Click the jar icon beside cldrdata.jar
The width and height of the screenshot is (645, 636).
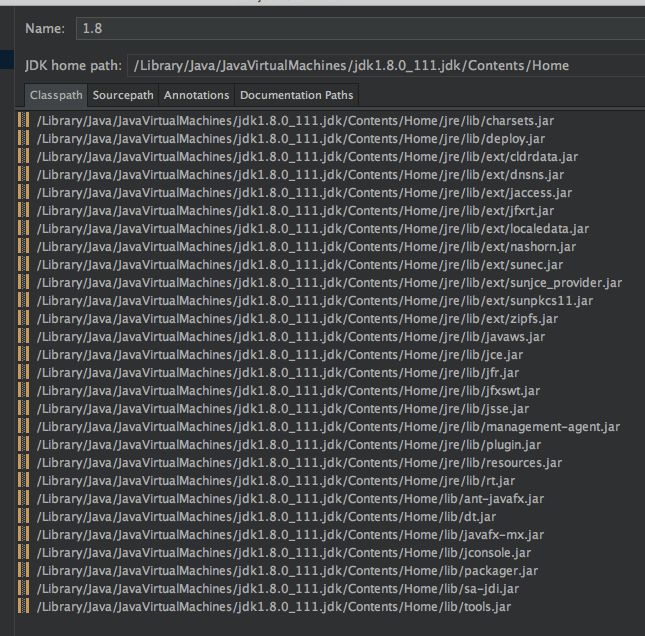pyautogui.click(x=24, y=157)
